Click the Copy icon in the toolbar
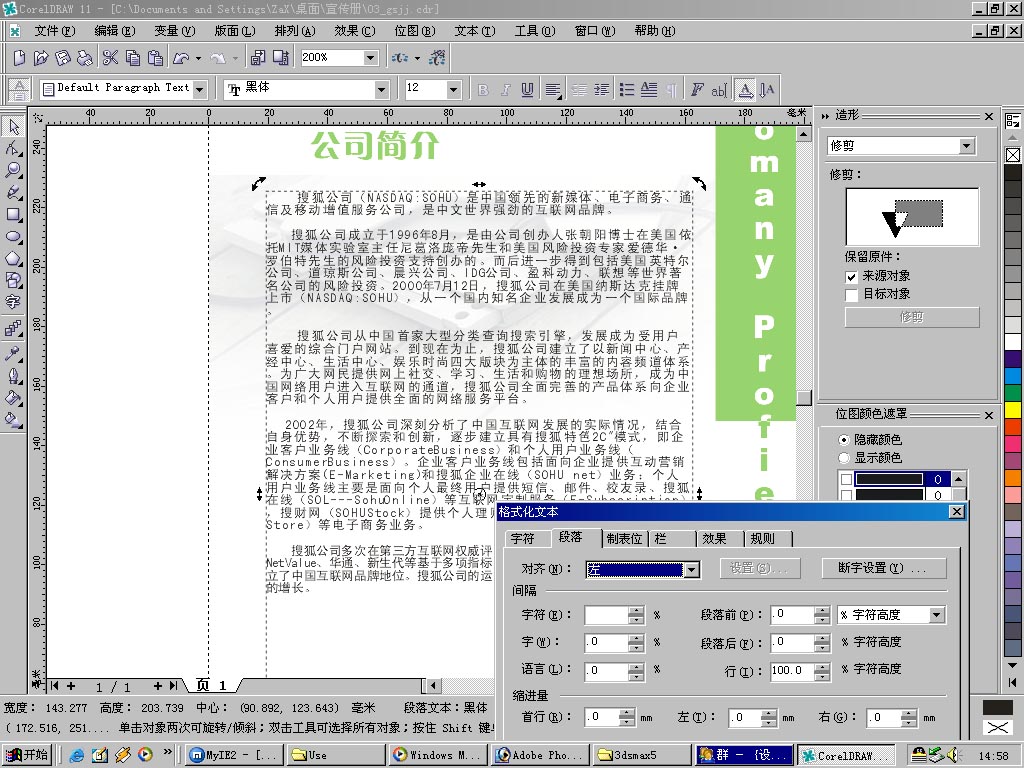This screenshot has width=1024, height=768. click(133, 58)
